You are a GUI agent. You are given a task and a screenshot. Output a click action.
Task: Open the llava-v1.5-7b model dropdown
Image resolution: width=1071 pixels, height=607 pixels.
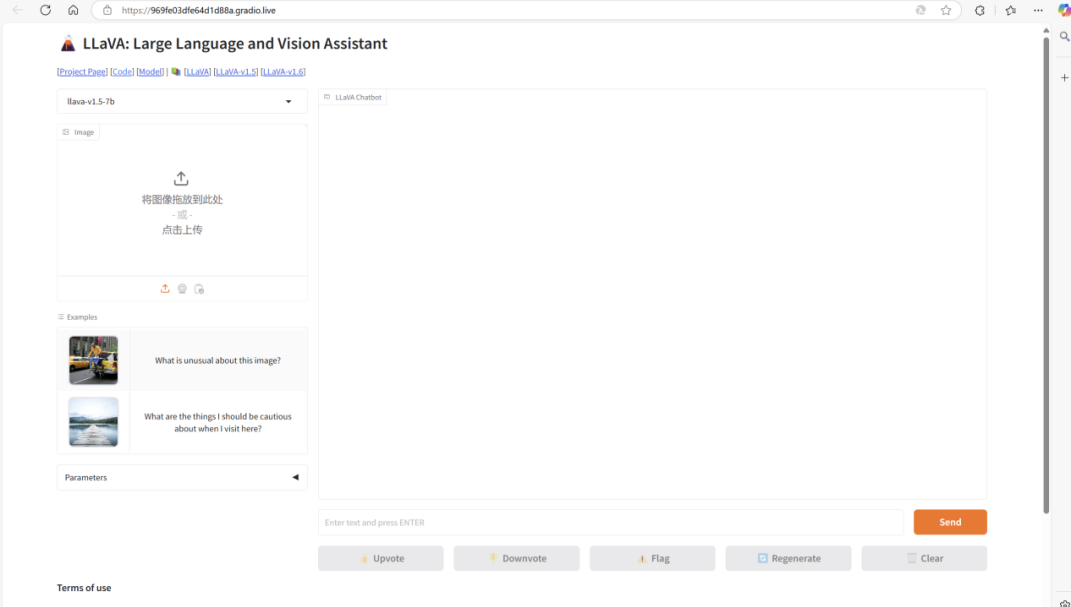[182, 101]
